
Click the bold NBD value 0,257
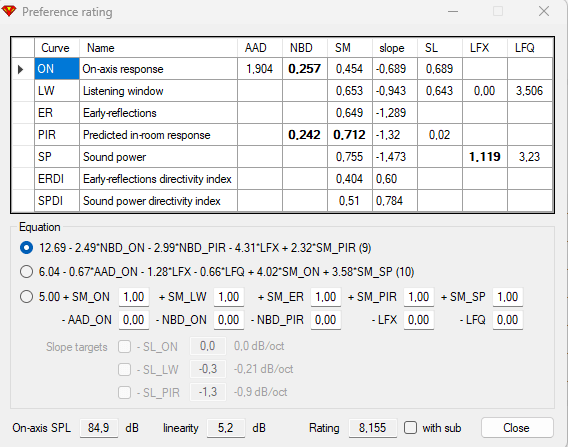tap(305, 69)
